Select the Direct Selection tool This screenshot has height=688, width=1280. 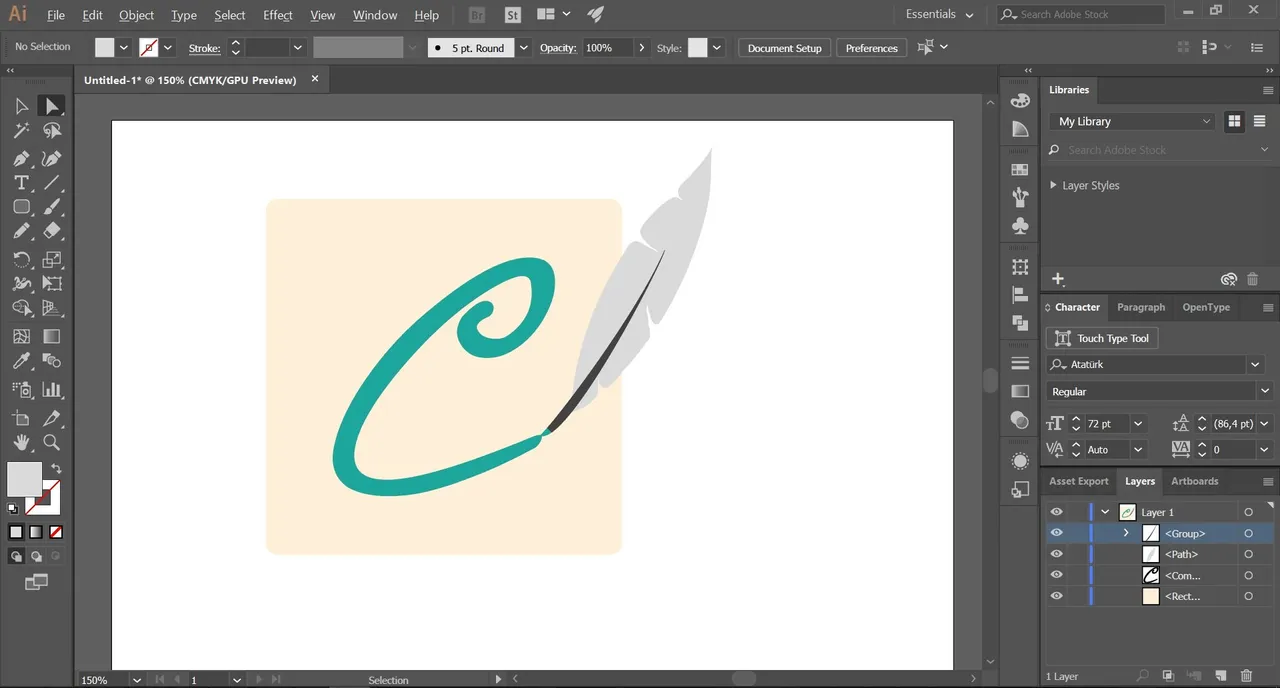[52, 106]
